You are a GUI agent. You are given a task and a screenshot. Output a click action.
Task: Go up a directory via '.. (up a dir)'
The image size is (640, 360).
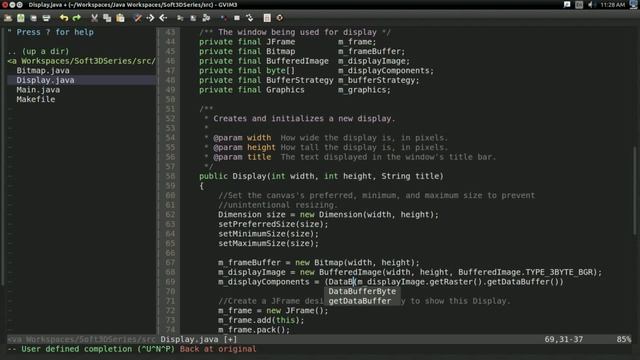(38, 51)
